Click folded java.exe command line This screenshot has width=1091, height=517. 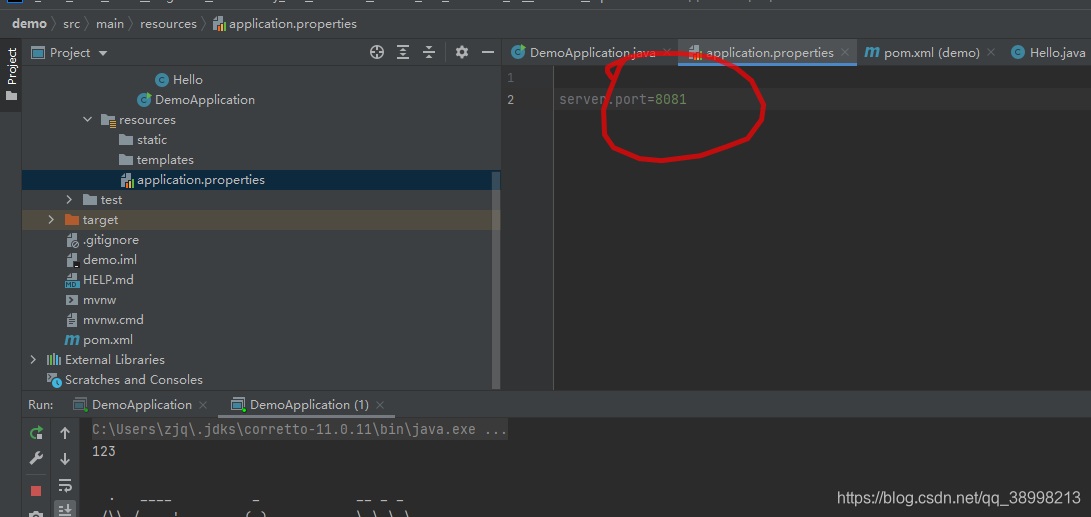click(299, 430)
